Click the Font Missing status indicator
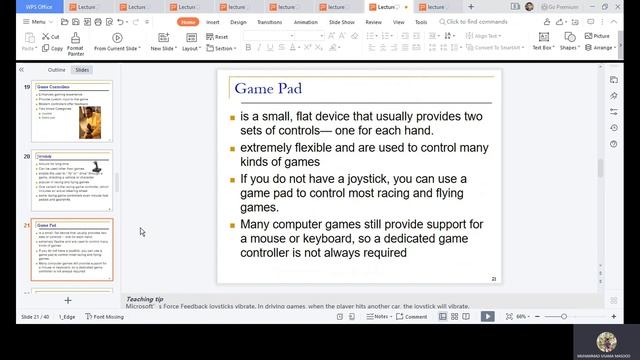 coord(104,317)
